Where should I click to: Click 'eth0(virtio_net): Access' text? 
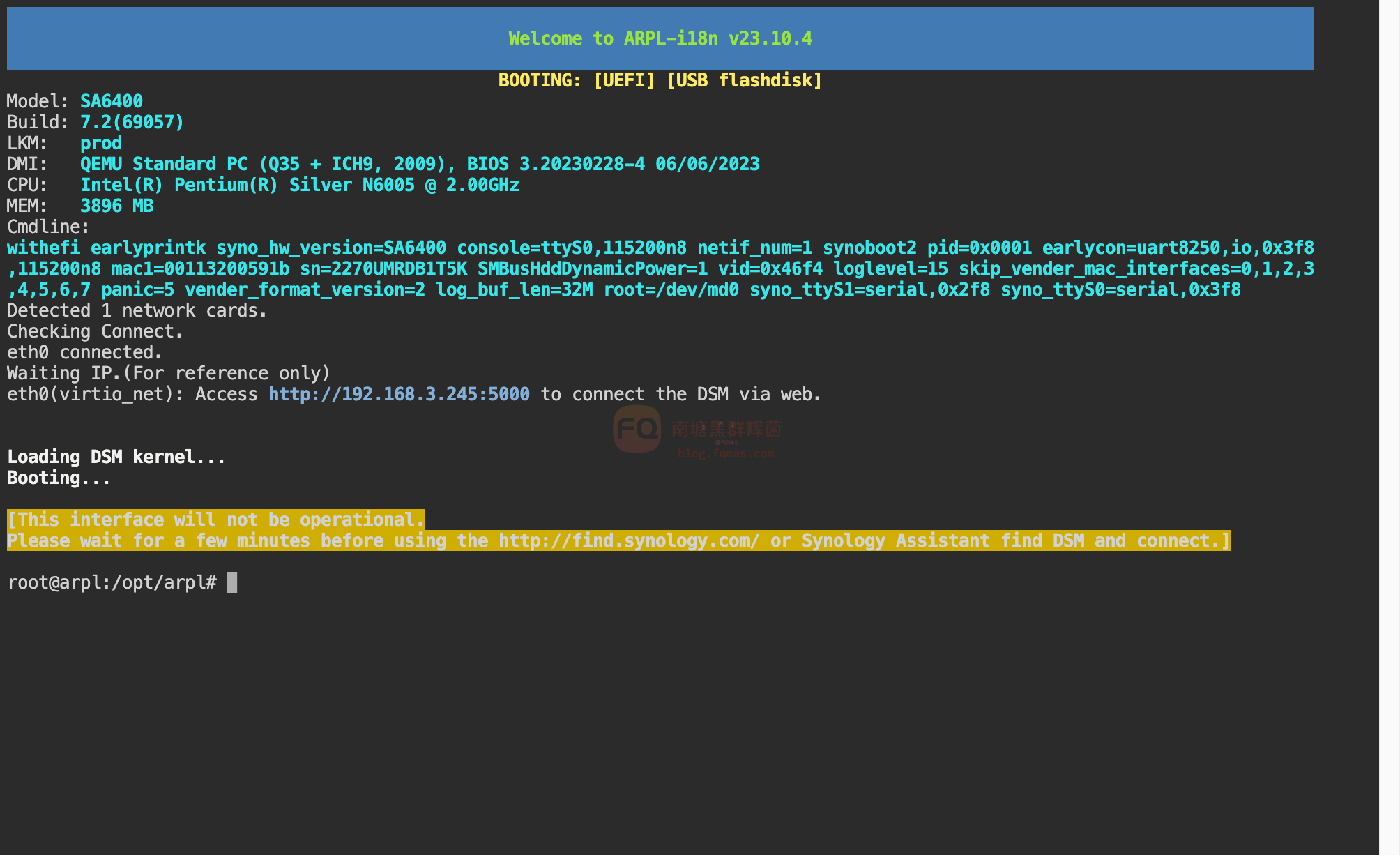pos(132,394)
